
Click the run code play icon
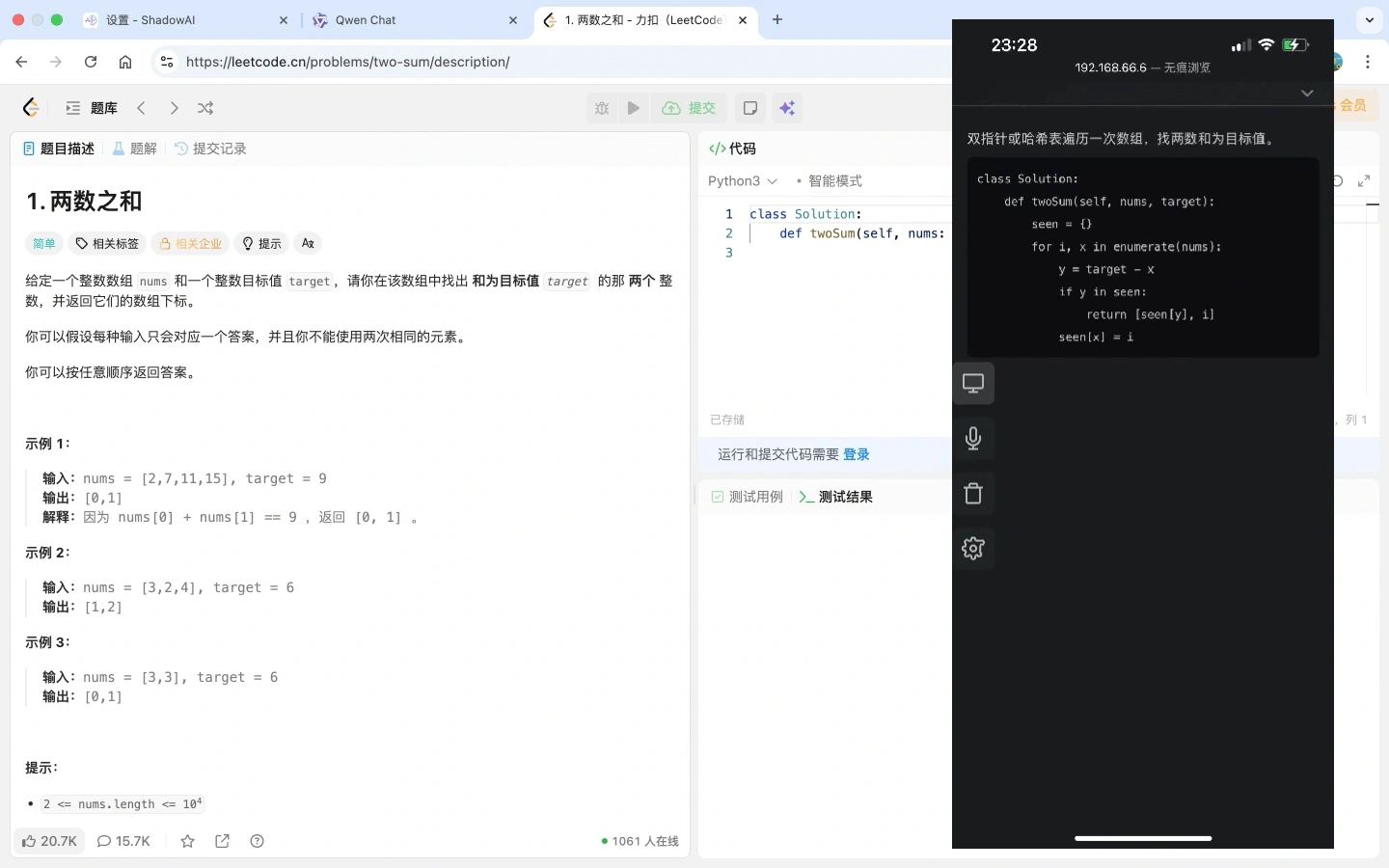click(634, 108)
